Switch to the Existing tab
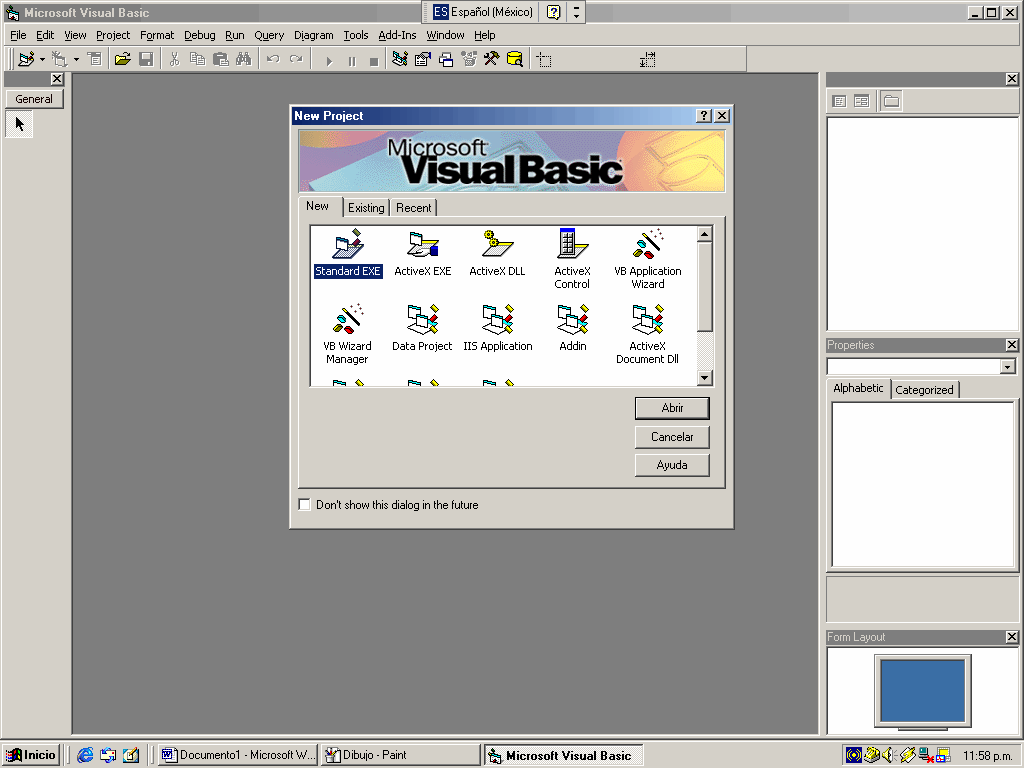This screenshot has height=768, width=1024. 366,208
